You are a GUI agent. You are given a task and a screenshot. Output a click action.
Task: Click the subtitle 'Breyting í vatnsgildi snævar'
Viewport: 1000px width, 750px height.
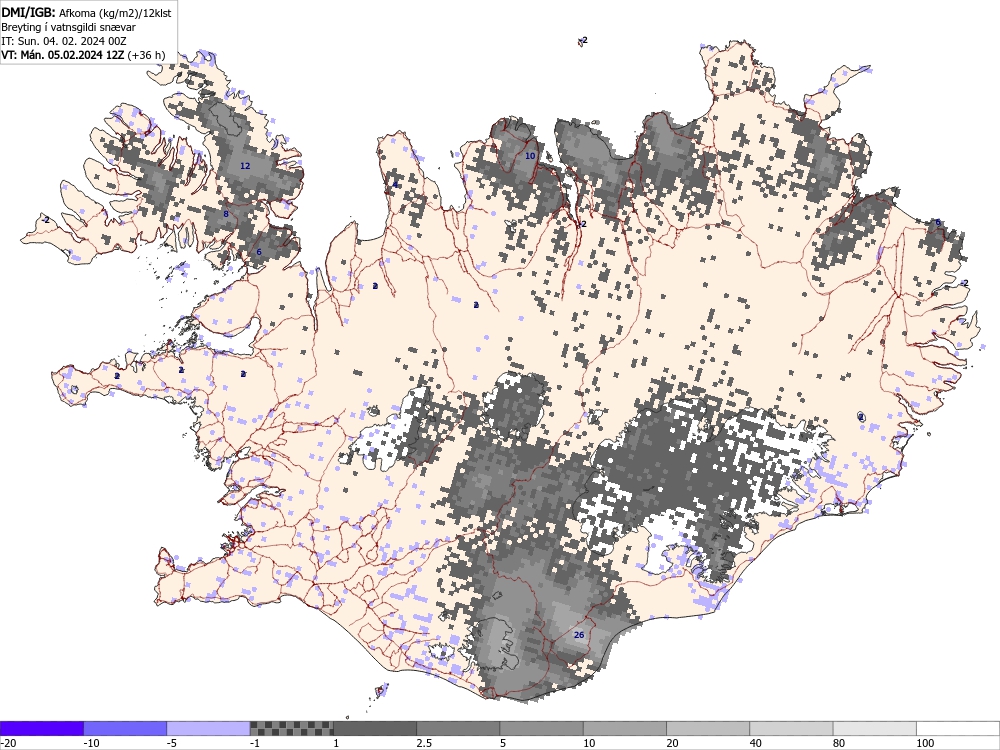(68, 27)
